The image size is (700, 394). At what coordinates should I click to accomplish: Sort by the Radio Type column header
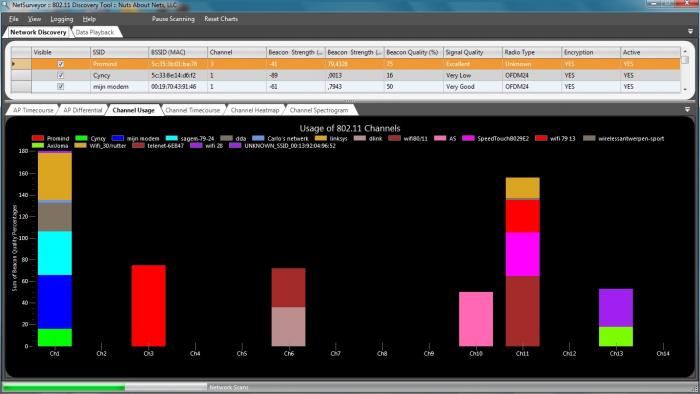[532, 52]
